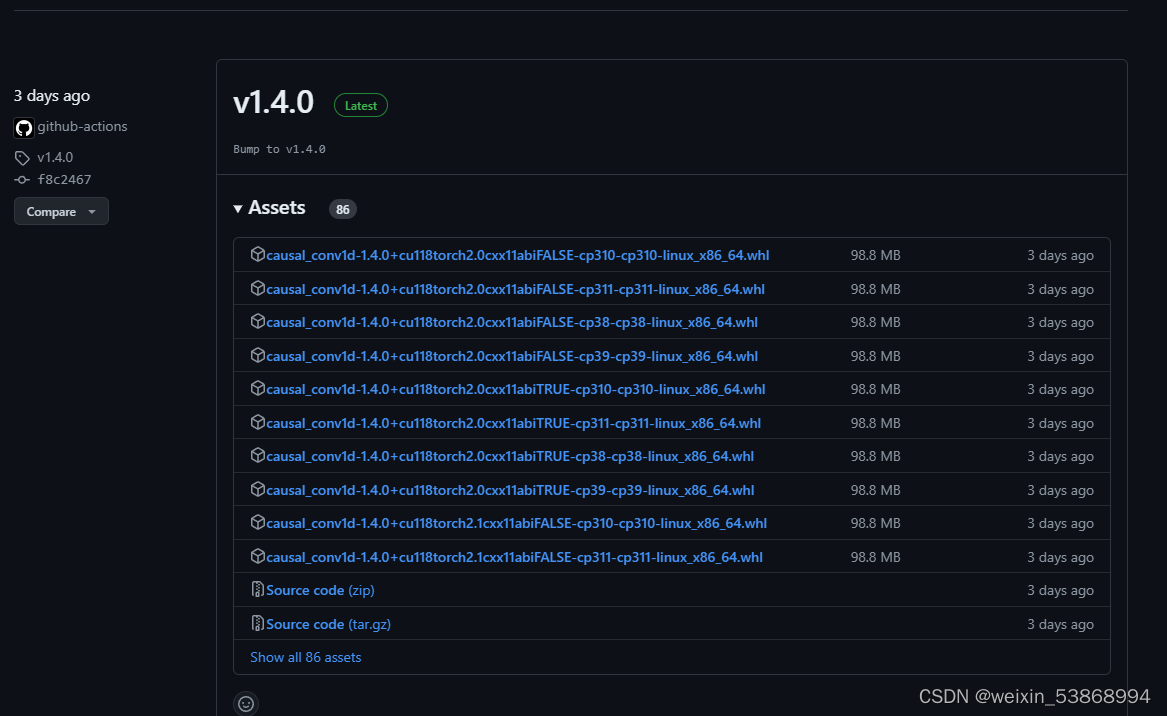
Task: Click the v1.4.0 release title
Action: point(273,102)
